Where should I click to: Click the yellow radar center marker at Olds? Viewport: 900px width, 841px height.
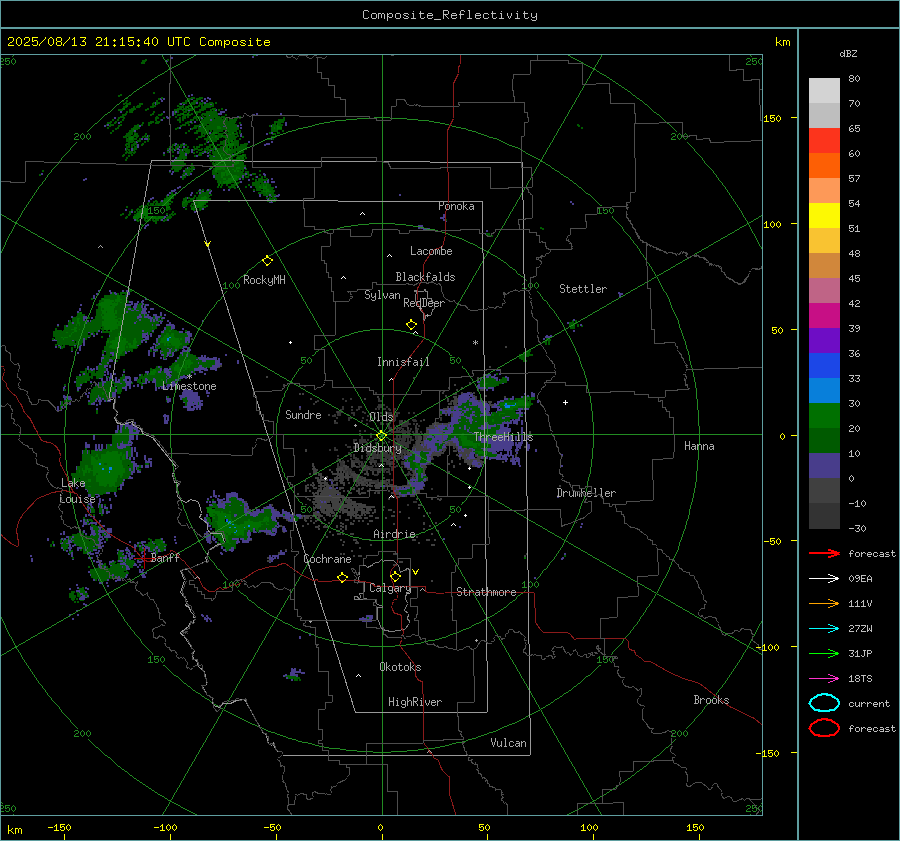[382, 435]
